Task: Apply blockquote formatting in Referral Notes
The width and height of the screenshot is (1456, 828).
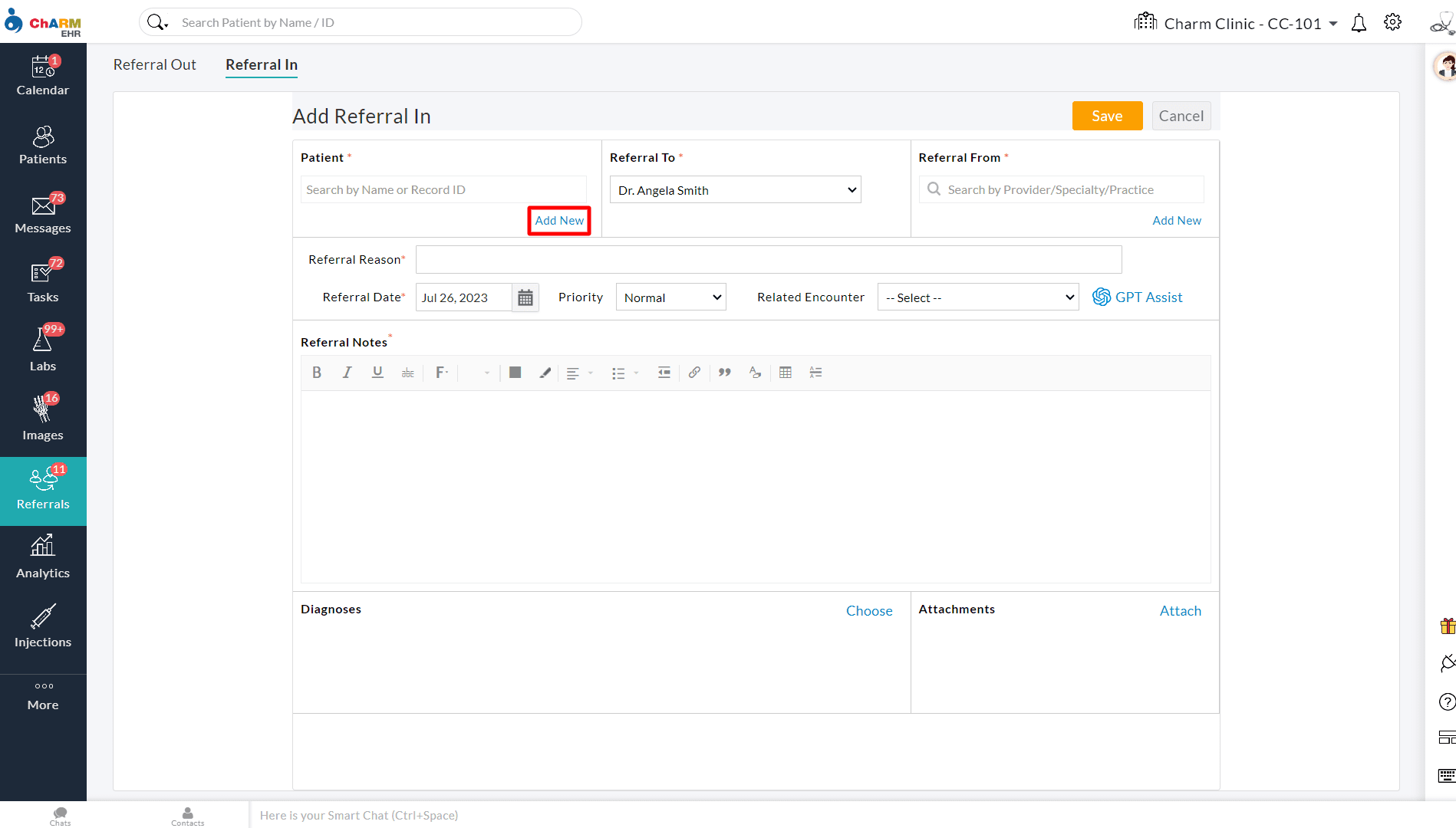Action: [x=724, y=373]
